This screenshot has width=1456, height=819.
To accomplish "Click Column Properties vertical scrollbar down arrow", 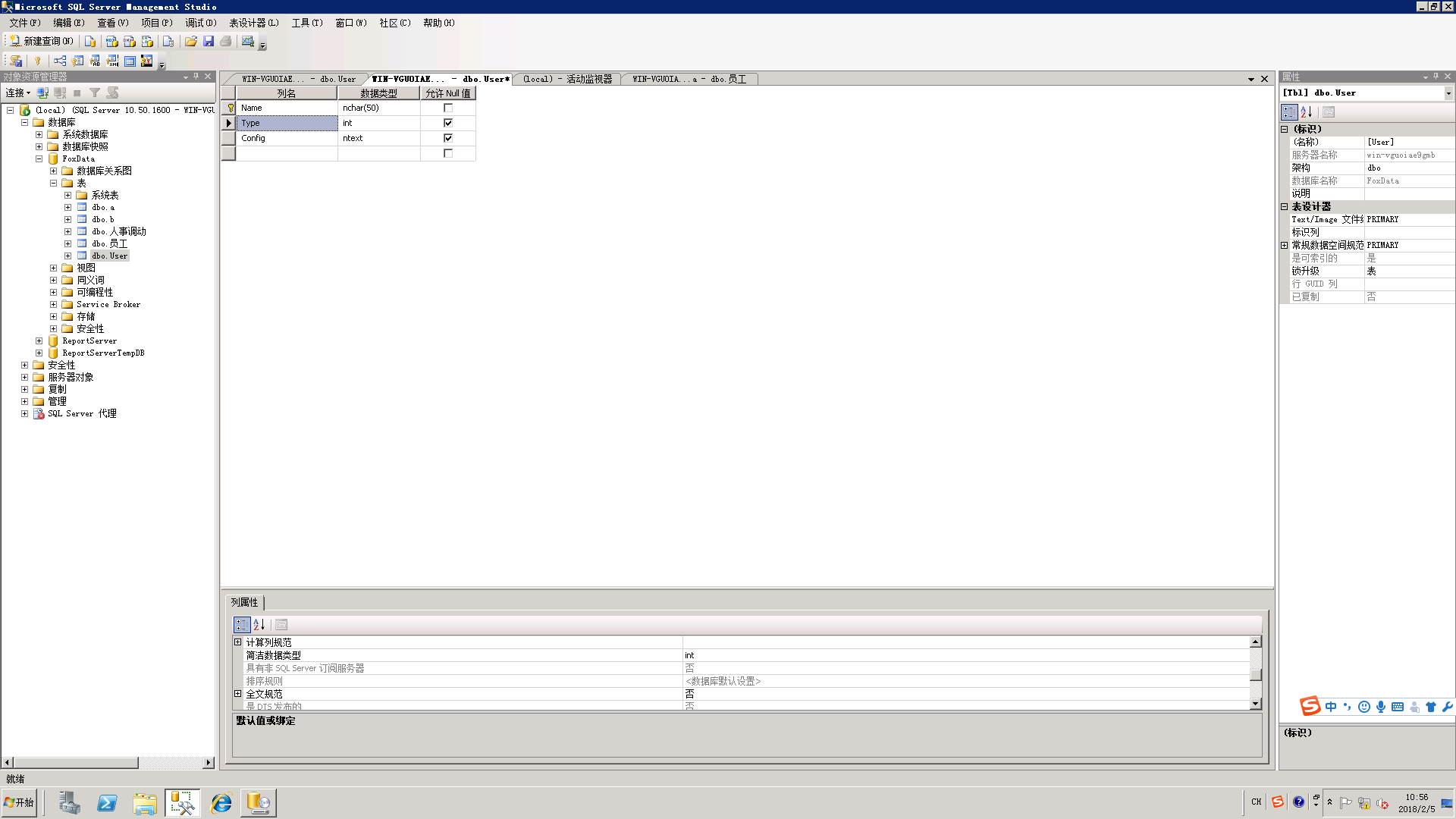I will pos(1256,704).
